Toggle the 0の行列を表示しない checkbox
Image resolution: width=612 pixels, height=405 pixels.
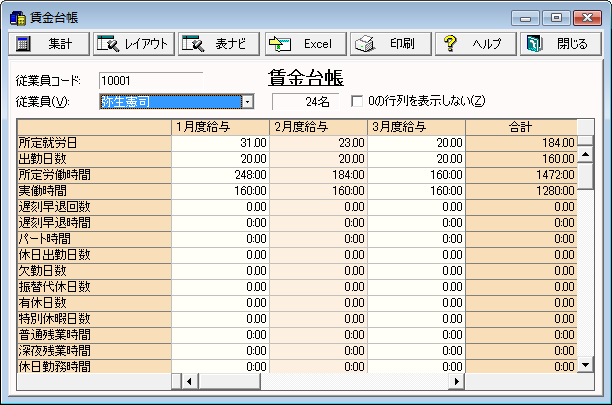(x=357, y=101)
